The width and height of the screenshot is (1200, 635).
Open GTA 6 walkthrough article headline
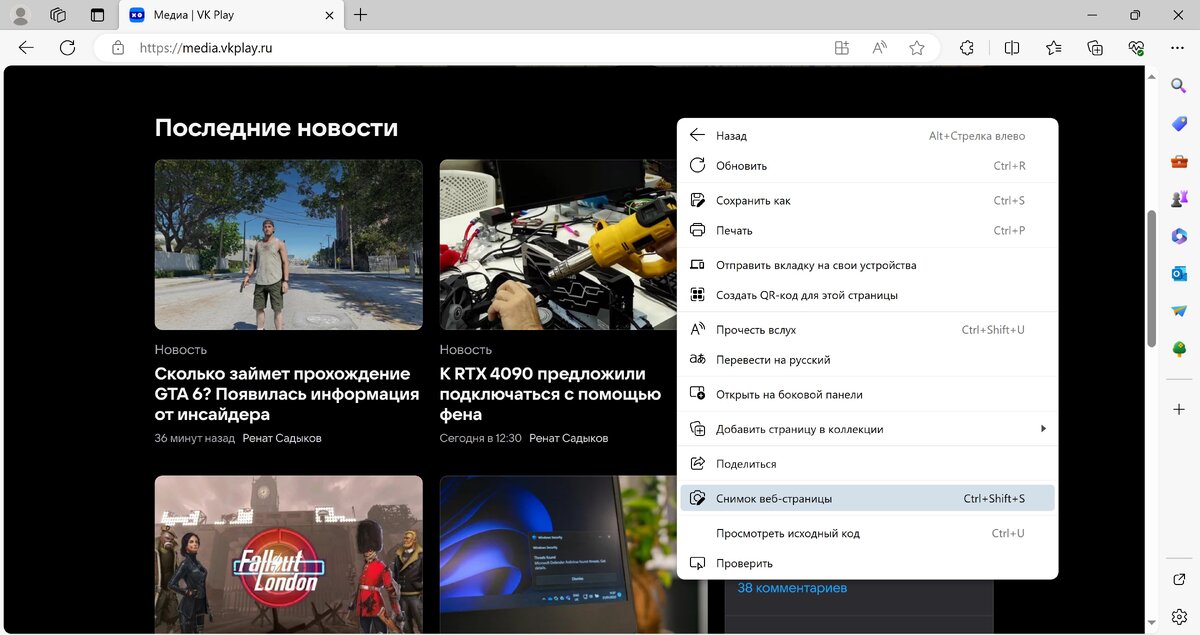click(x=287, y=394)
